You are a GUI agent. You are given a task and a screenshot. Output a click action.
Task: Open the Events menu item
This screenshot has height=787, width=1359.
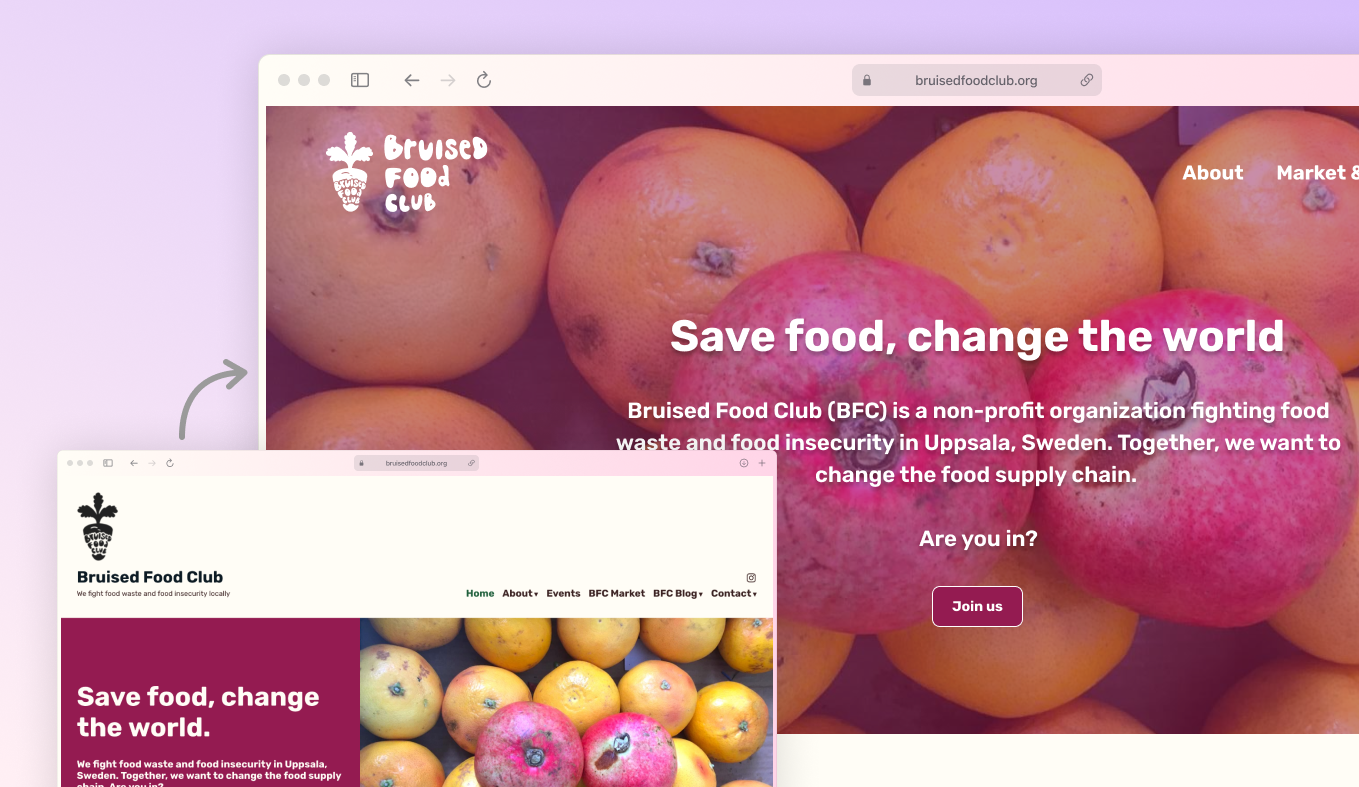563,594
